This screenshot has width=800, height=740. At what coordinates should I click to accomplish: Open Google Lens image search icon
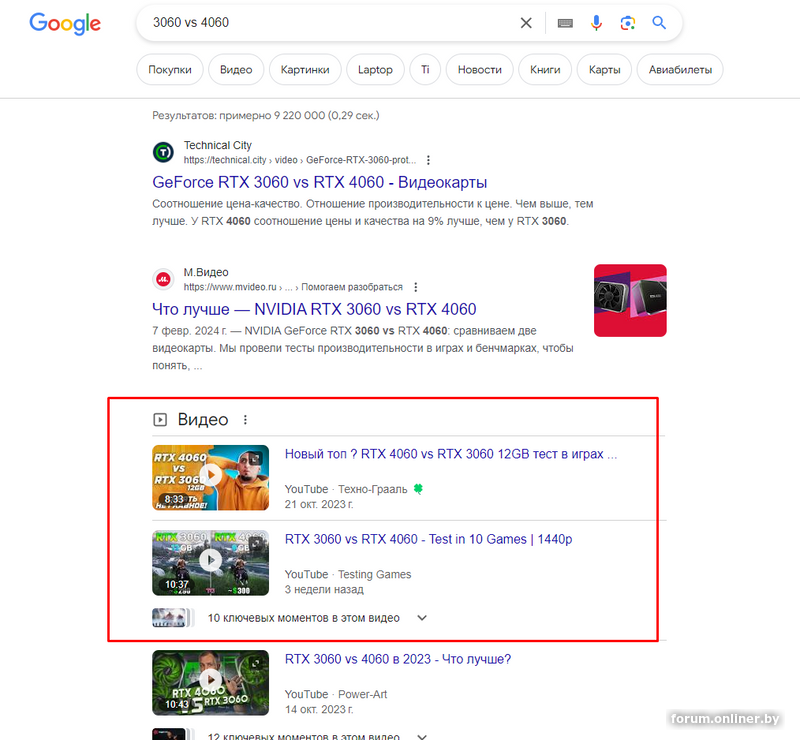coord(628,23)
